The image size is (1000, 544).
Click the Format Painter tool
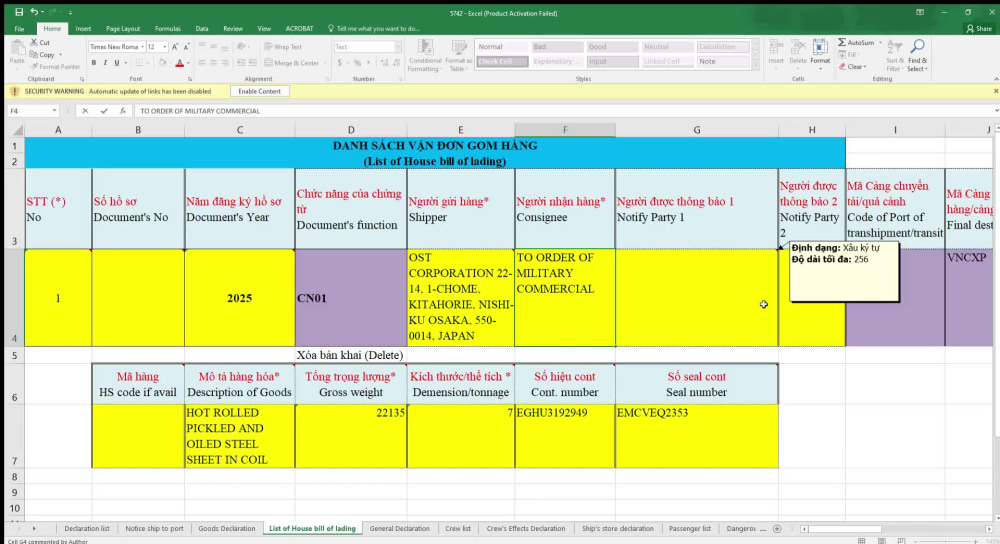[55, 66]
